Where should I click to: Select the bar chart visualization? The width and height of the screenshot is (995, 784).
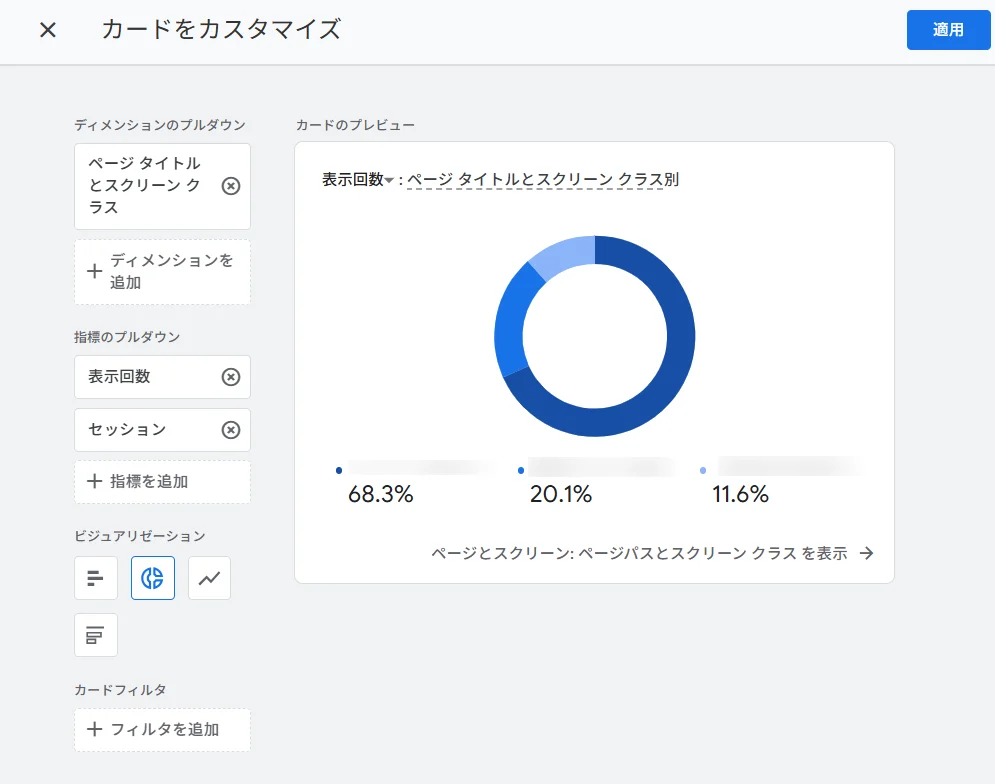(x=96, y=578)
